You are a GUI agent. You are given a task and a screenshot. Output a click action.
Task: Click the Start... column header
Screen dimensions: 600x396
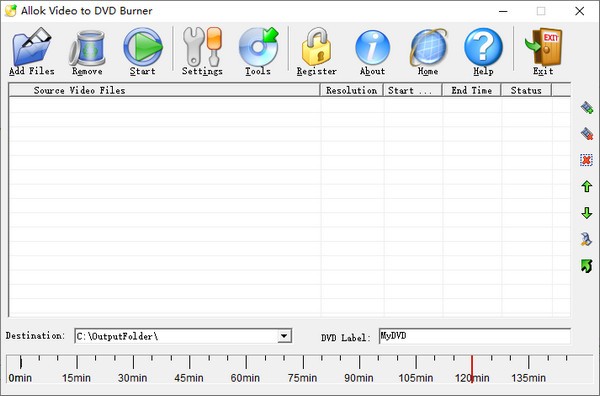click(x=412, y=90)
